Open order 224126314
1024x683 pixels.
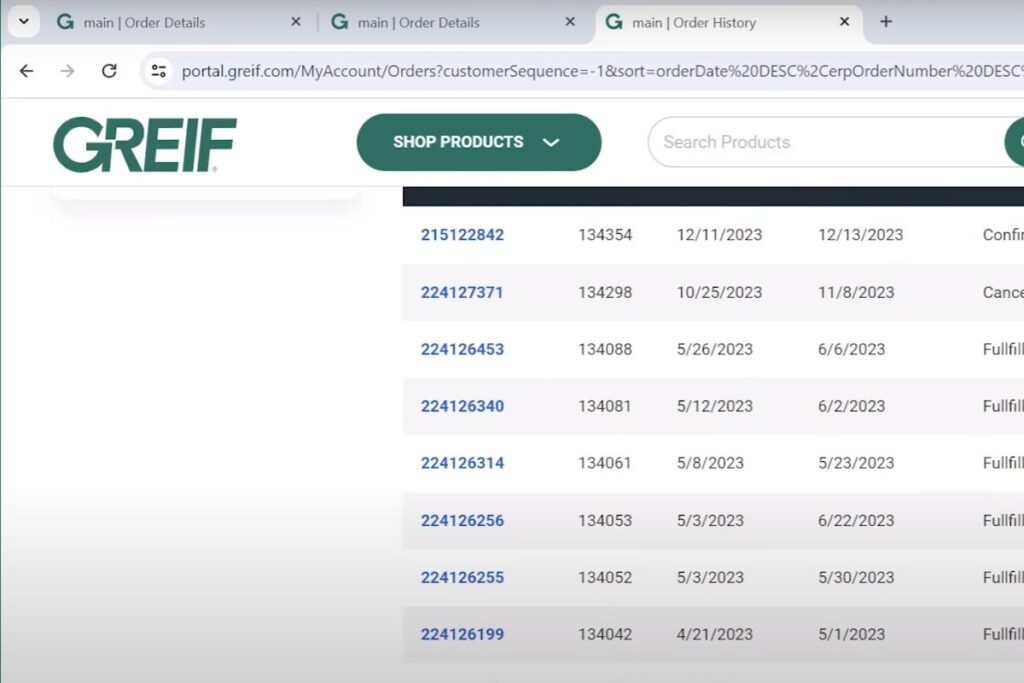click(462, 463)
